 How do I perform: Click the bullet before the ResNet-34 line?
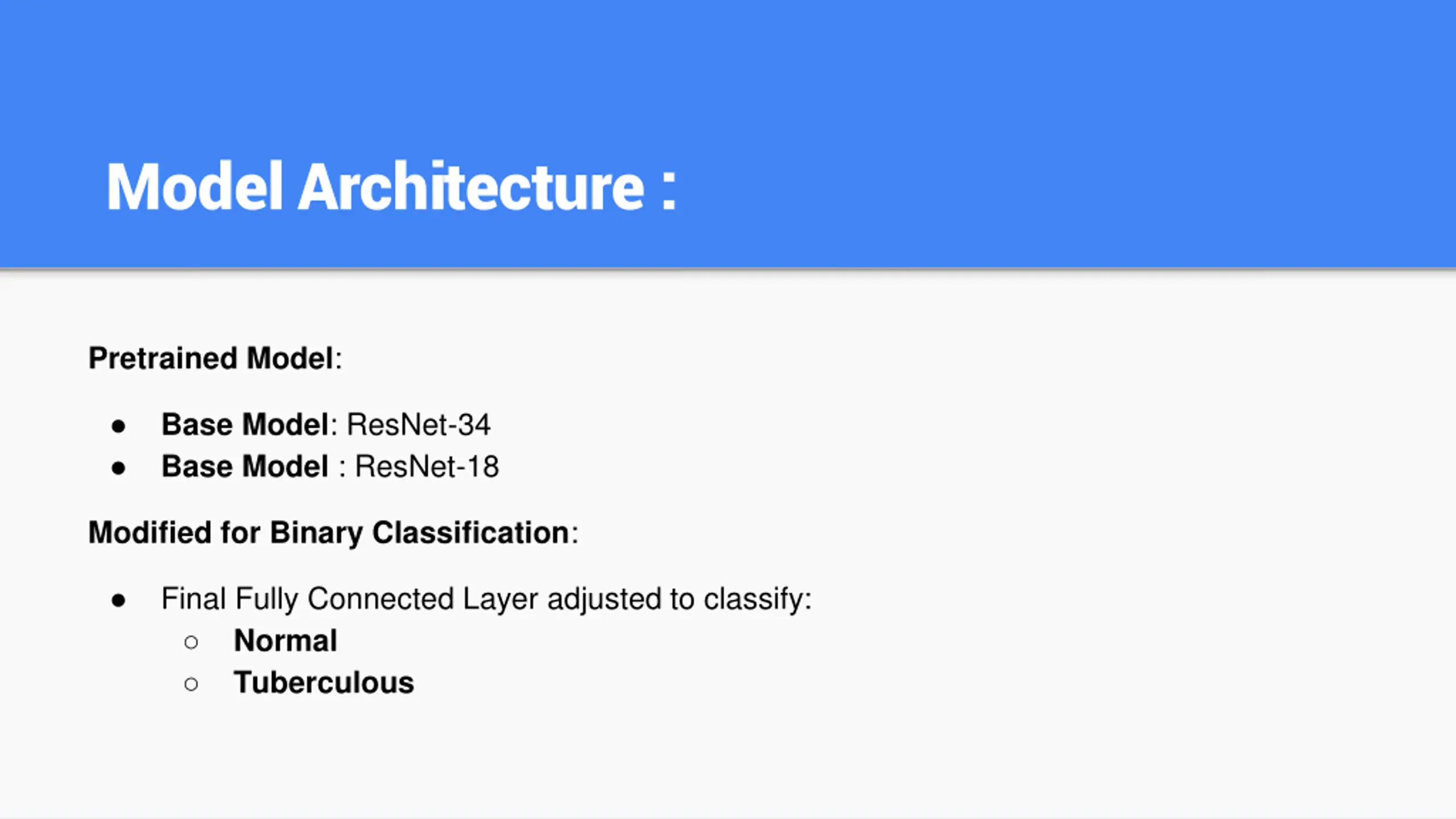click(118, 426)
